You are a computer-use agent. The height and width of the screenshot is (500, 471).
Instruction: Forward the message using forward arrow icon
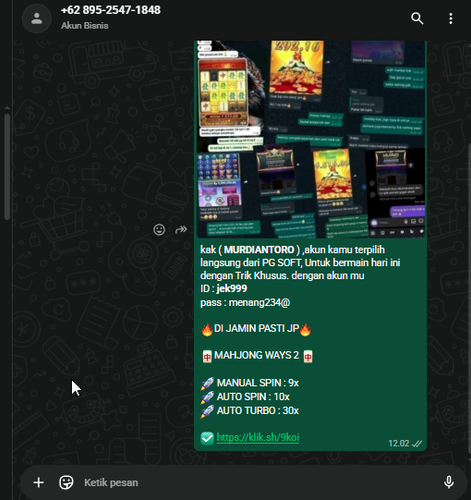[x=181, y=229]
